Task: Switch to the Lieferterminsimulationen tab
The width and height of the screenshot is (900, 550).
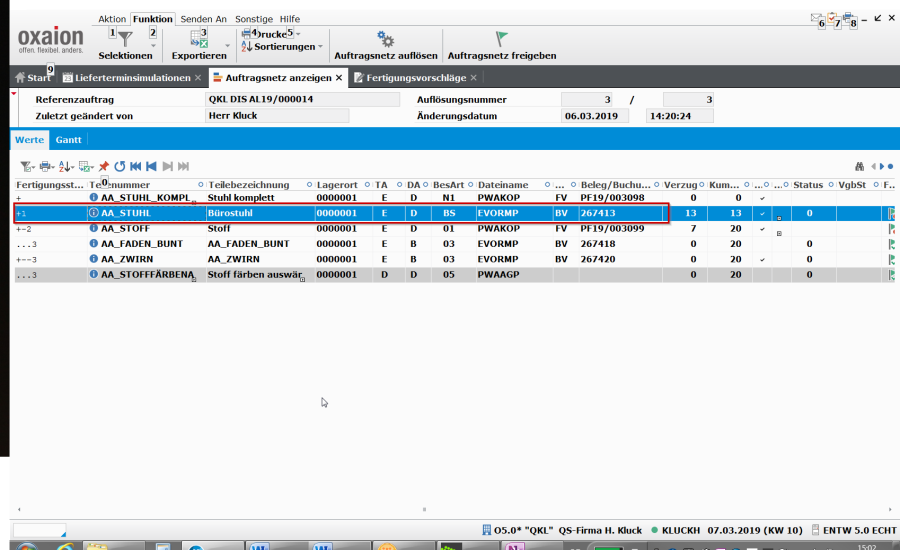Action: [x=133, y=78]
